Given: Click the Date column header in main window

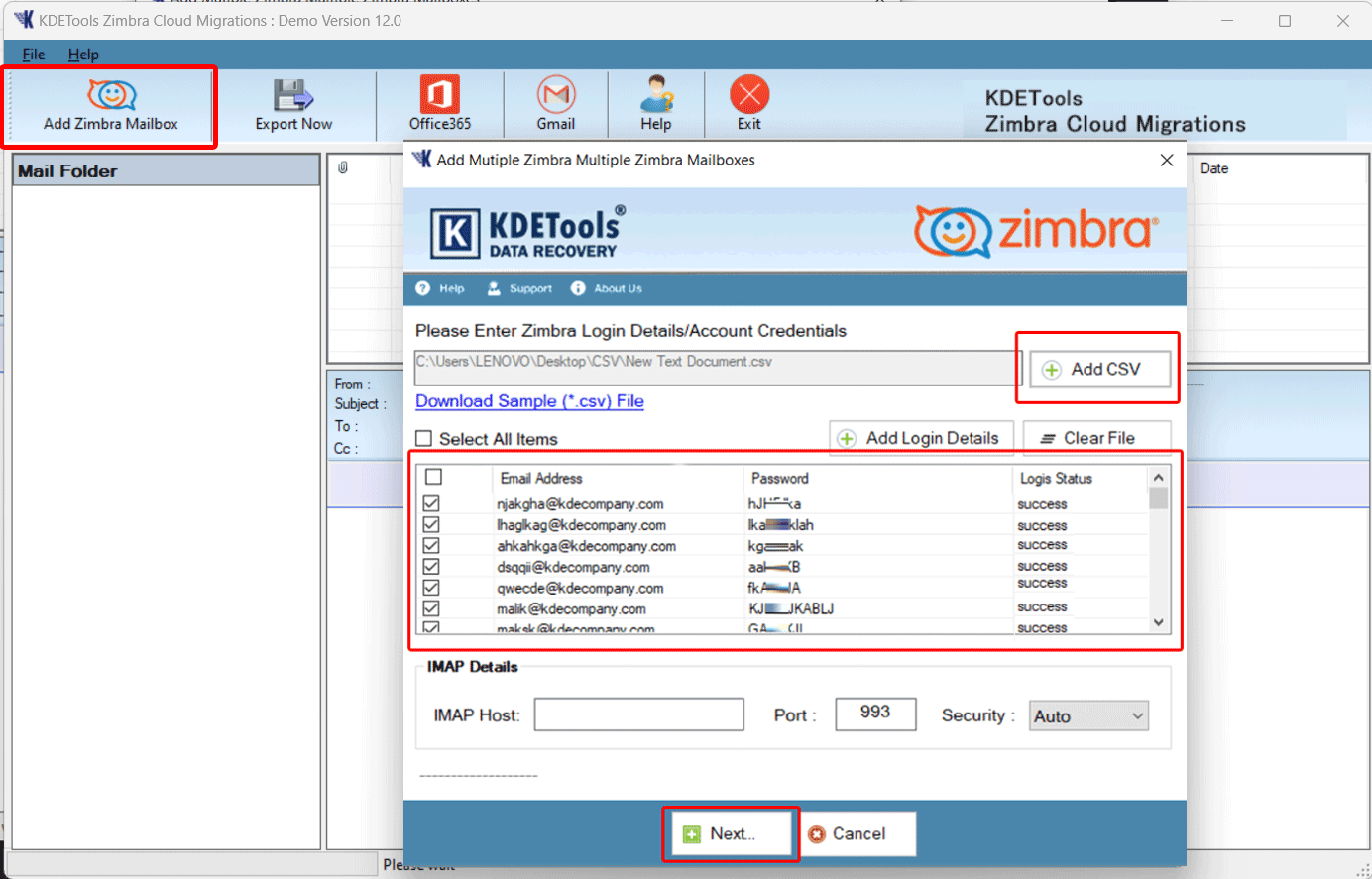Looking at the screenshot, I should [1214, 168].
